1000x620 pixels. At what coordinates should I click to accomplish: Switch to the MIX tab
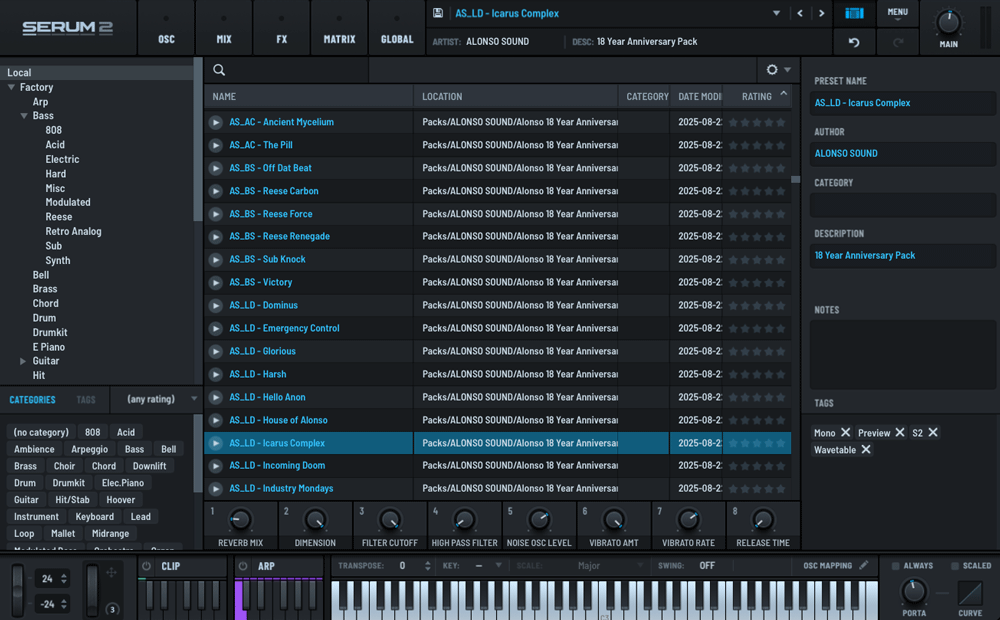pyautogui.click(x=224, y=28)
